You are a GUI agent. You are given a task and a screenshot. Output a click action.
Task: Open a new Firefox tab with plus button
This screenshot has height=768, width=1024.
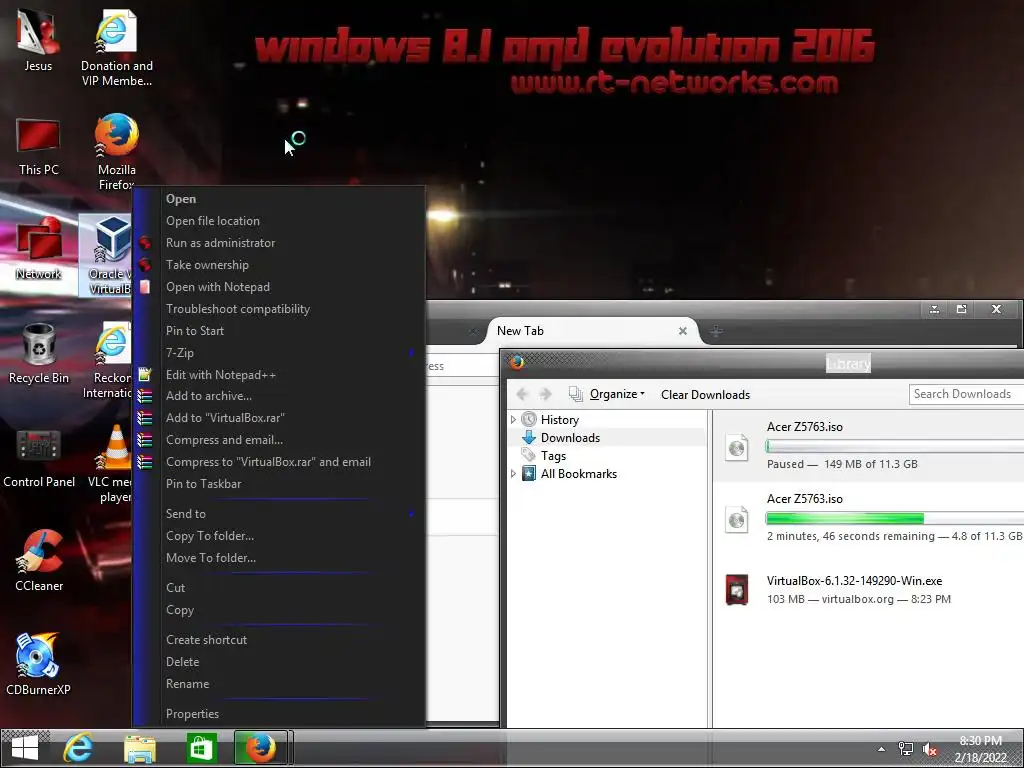pos(716,332)
